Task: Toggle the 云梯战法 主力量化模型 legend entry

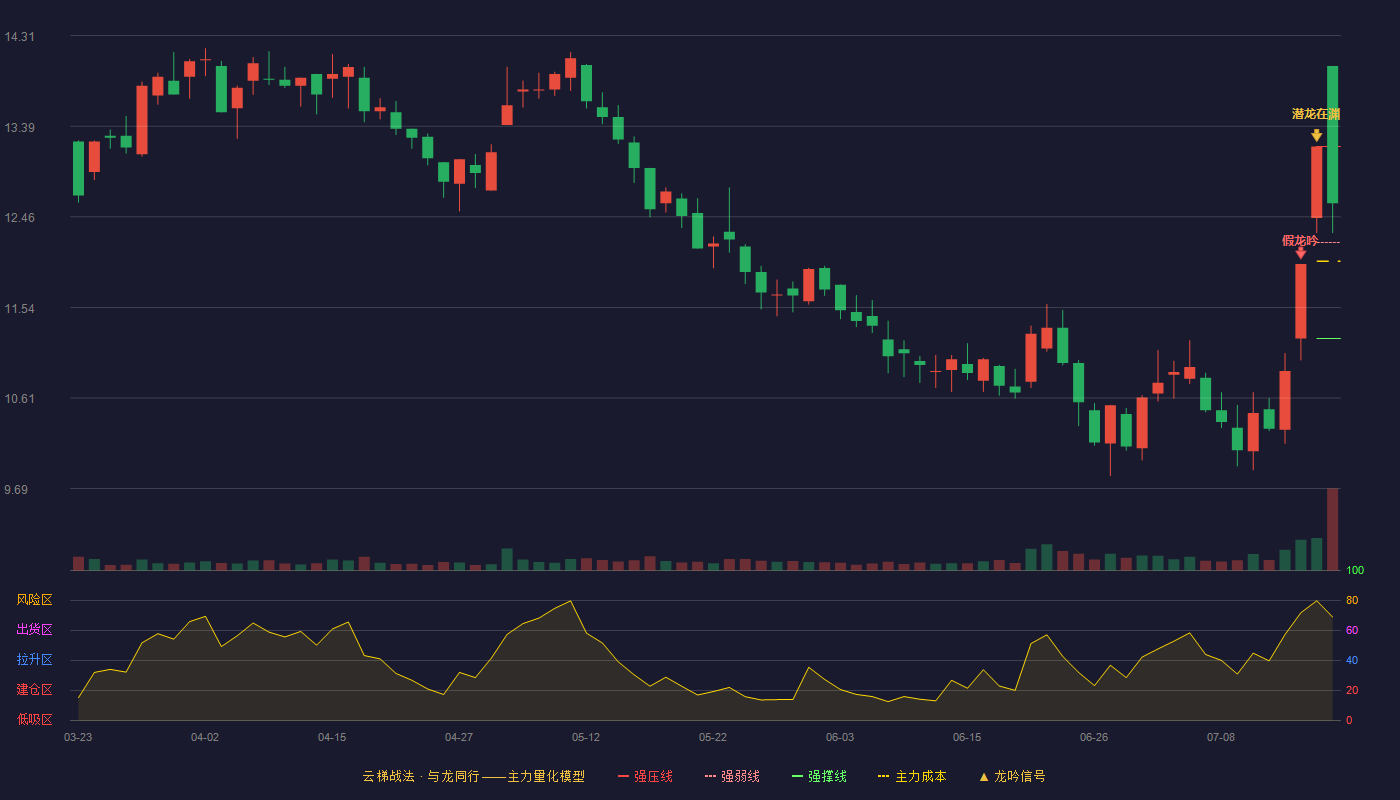Action: (x=473, y=776)
